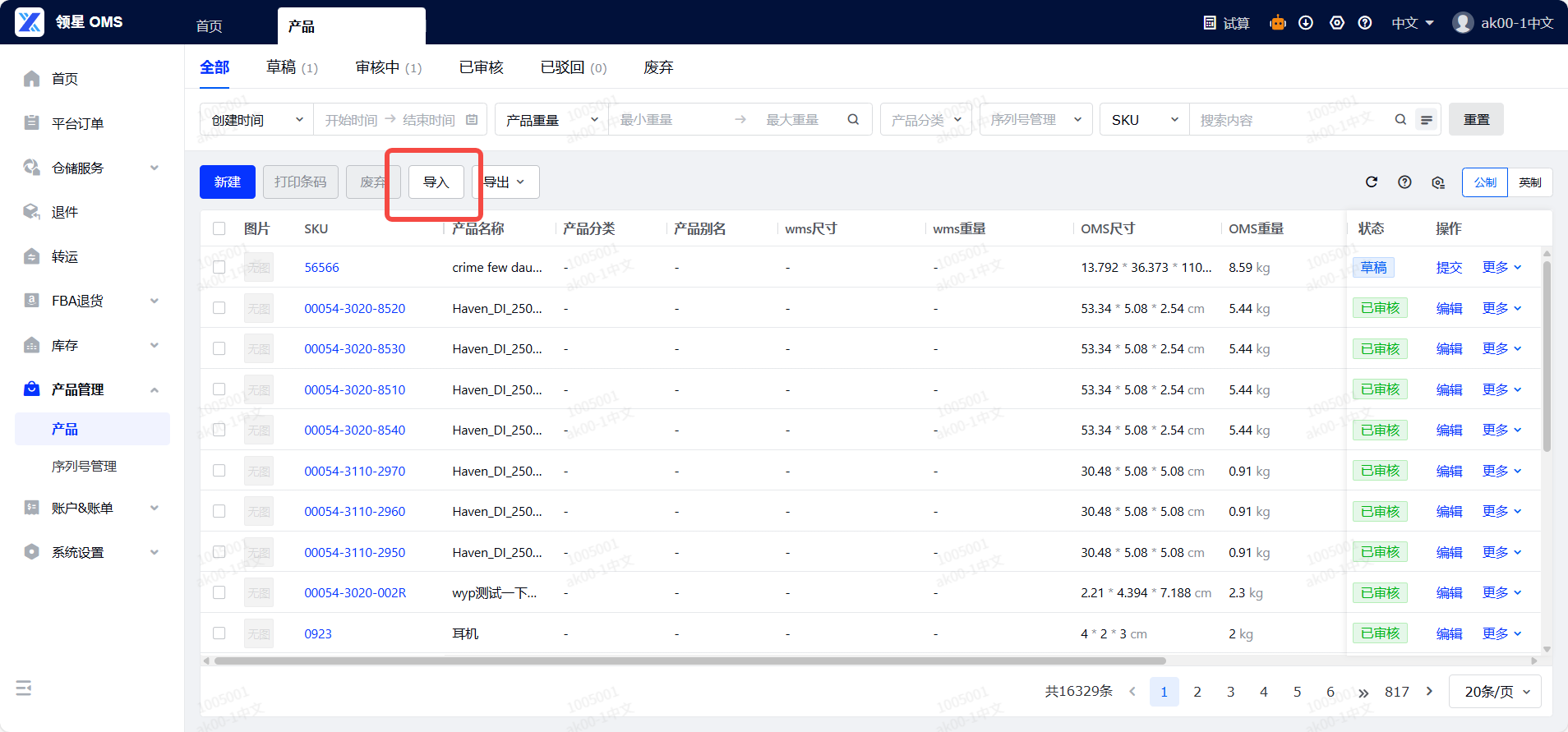The width and height of the screenshot is (1568, 732).
Task: Check the row for SKU 00054-3020-8540
Action: click(219, 430)
